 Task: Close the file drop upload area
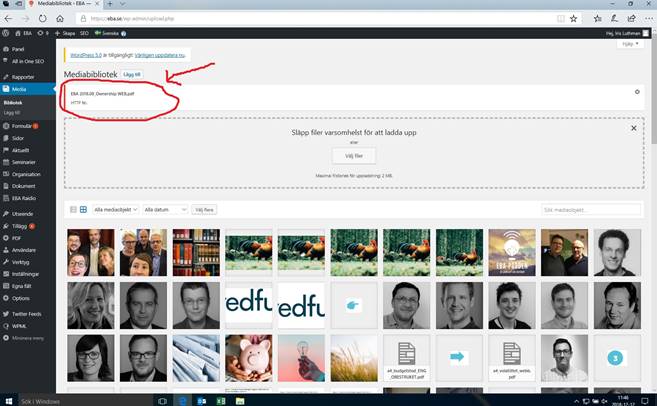(x=633, y=128)
